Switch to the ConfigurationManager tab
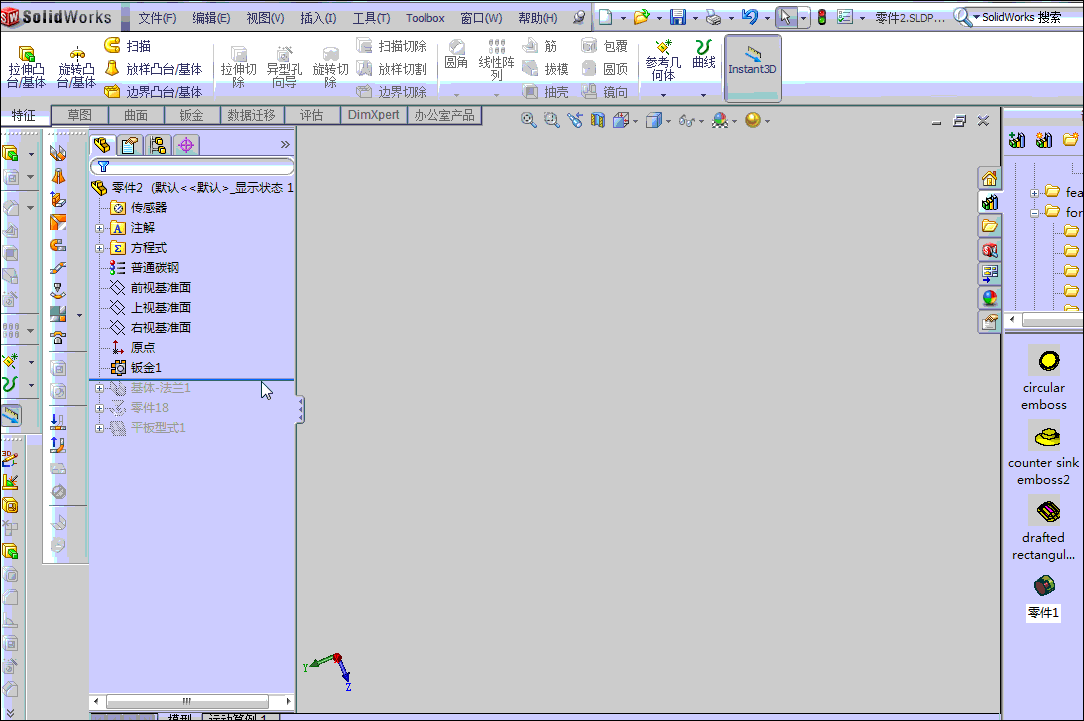 (x=158, y=144)
